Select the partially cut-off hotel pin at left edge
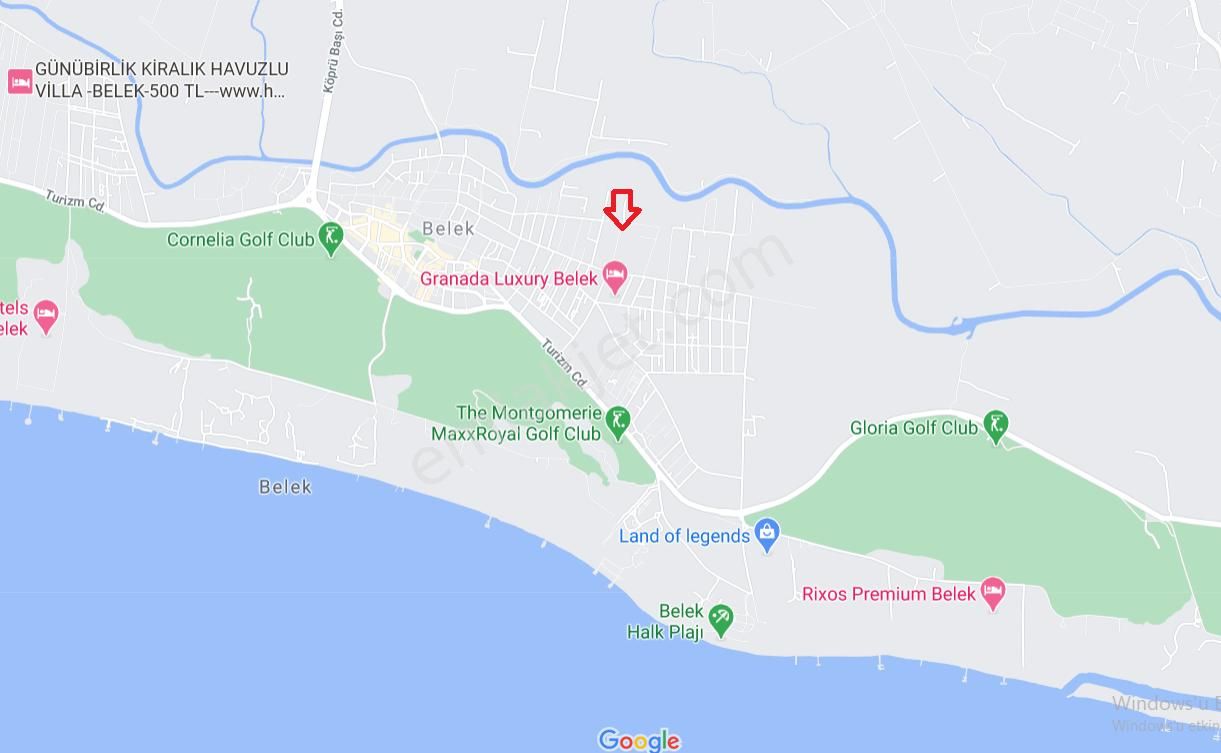This screenshot has width=1221, height=753. point(46,316)
